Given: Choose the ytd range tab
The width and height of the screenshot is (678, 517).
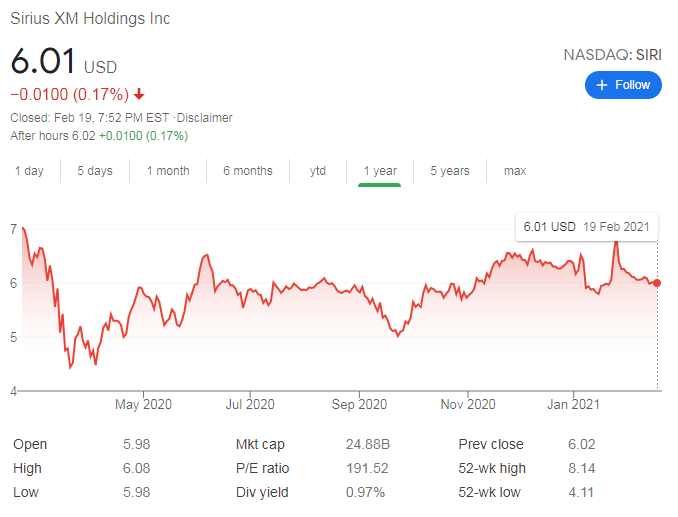Looking at the screenshot, I should coord(318,171).
